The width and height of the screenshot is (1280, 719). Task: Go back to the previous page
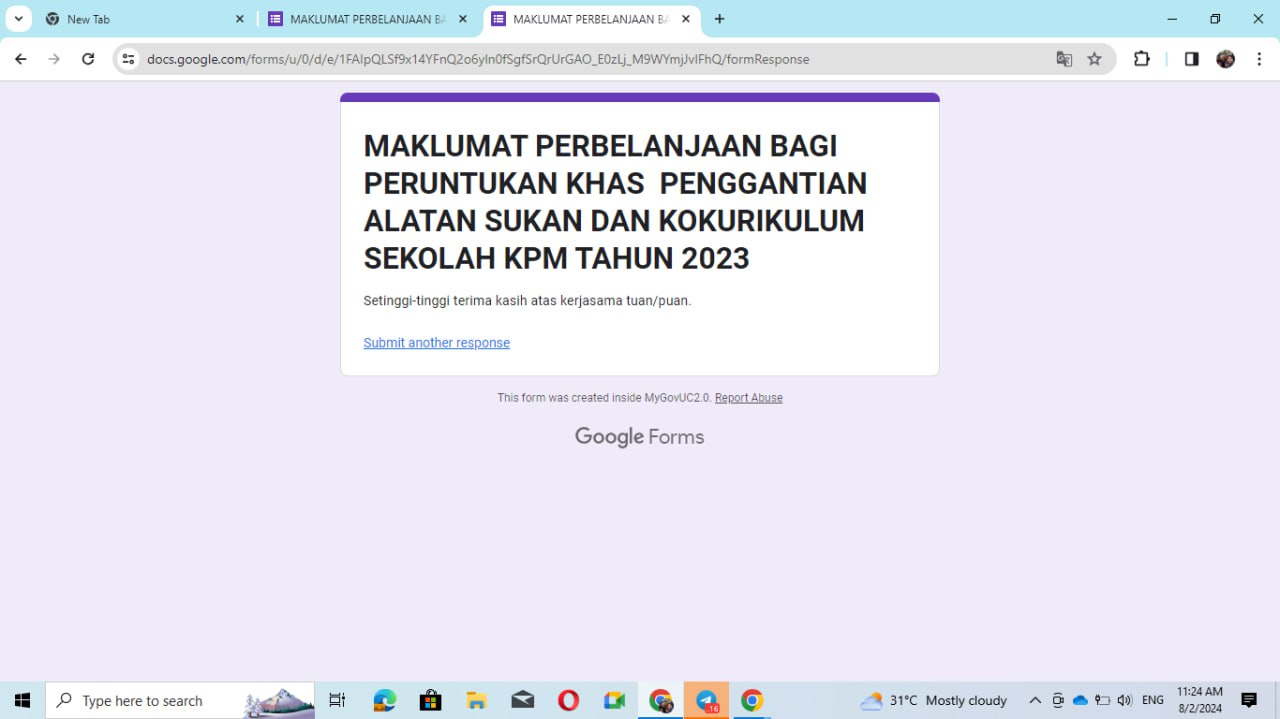coord(21,59)
